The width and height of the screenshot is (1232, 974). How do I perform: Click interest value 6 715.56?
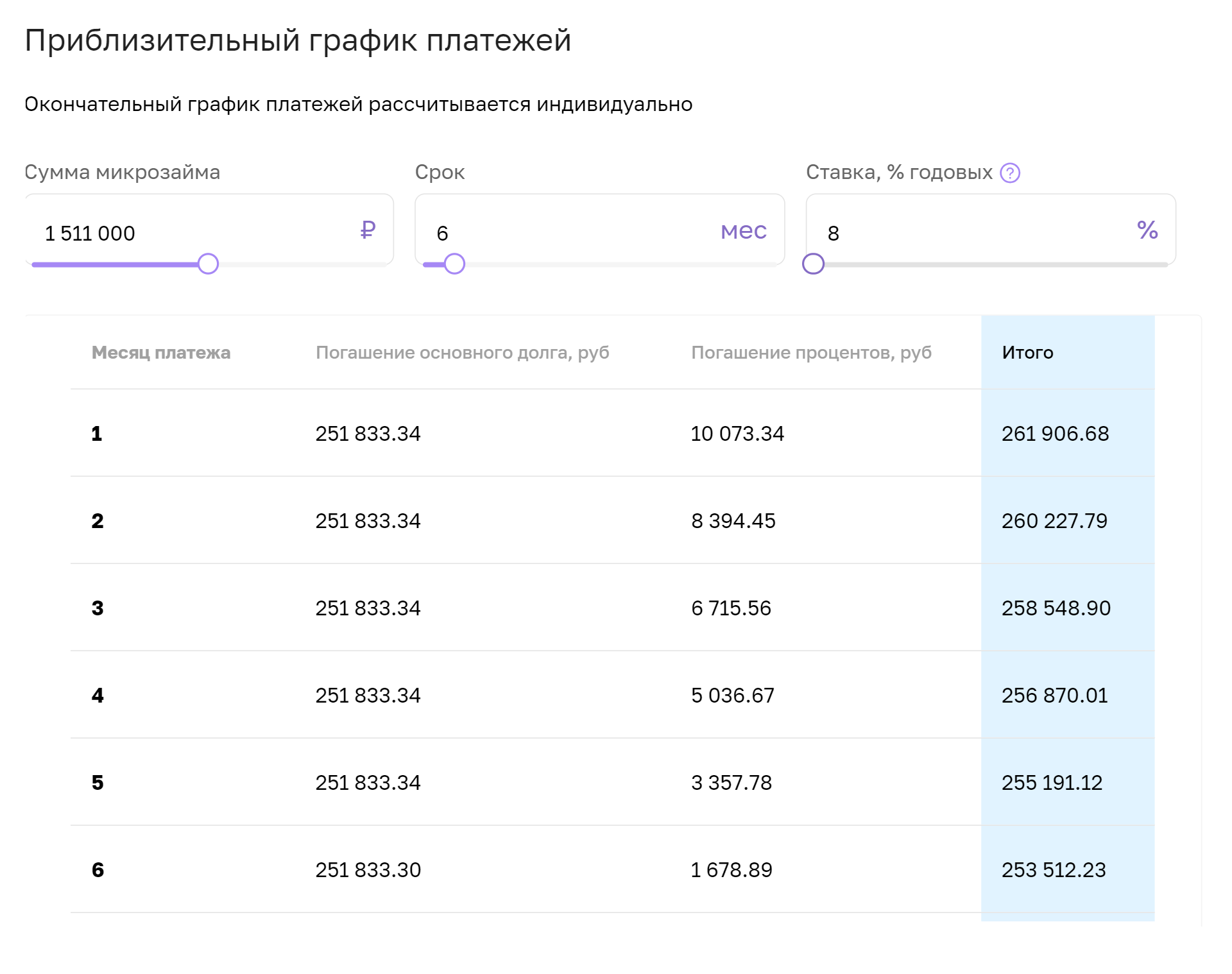tap(731, 608)
